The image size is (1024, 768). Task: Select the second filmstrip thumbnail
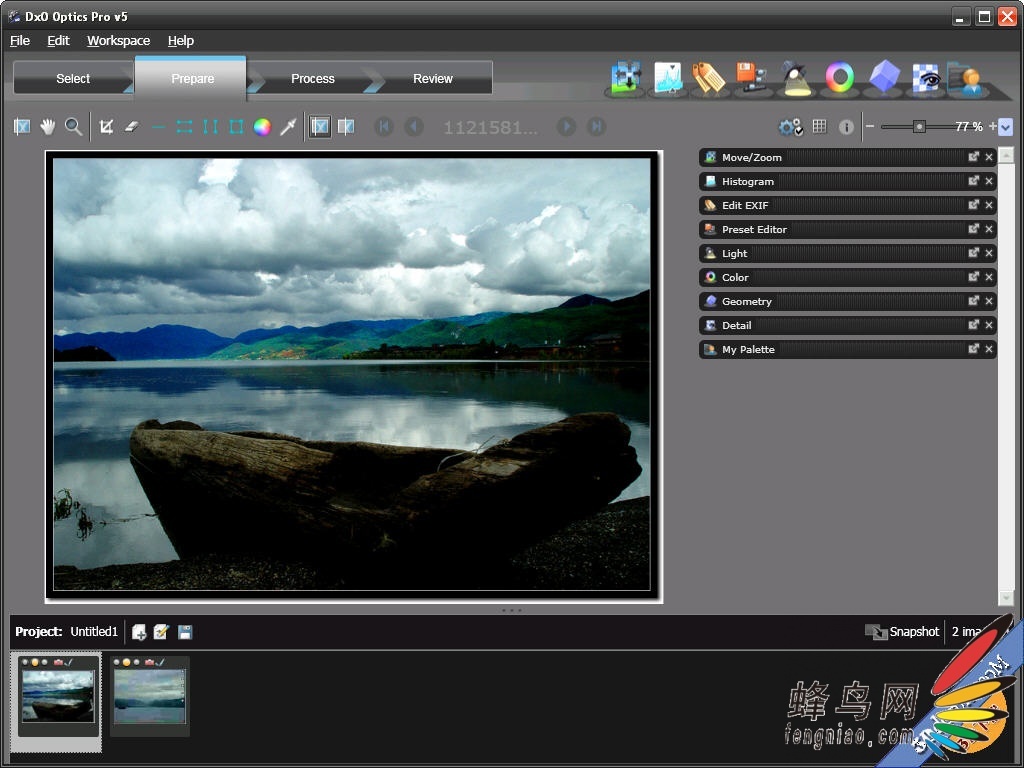click(x=150, y=696)
